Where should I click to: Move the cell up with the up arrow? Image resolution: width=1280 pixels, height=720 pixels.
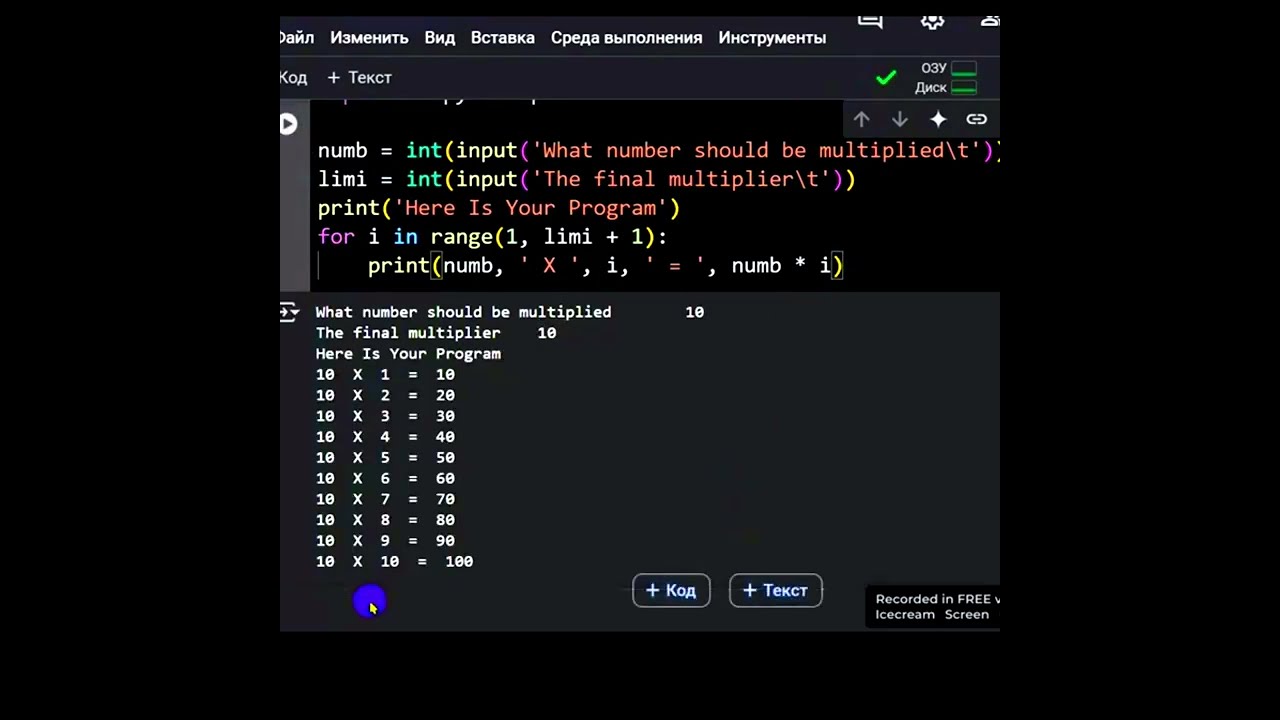tap(861, 119)
